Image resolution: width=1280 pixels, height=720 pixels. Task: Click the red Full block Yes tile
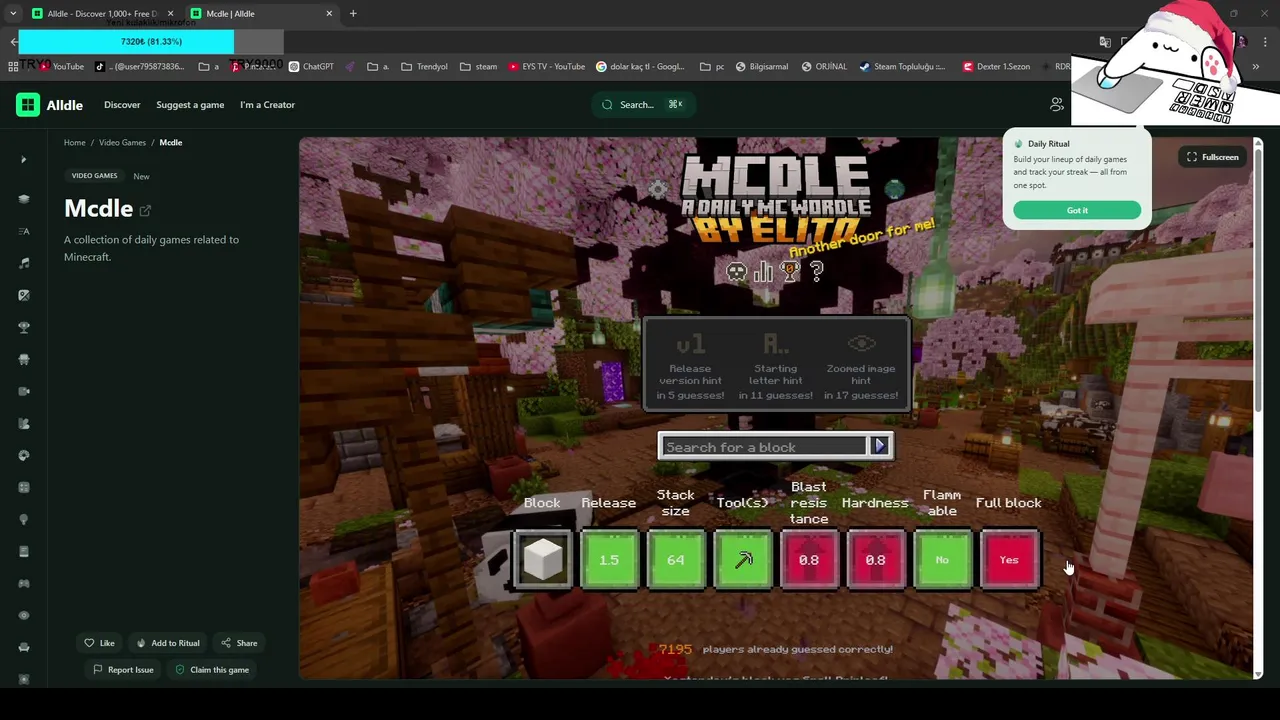point(1009,560)
